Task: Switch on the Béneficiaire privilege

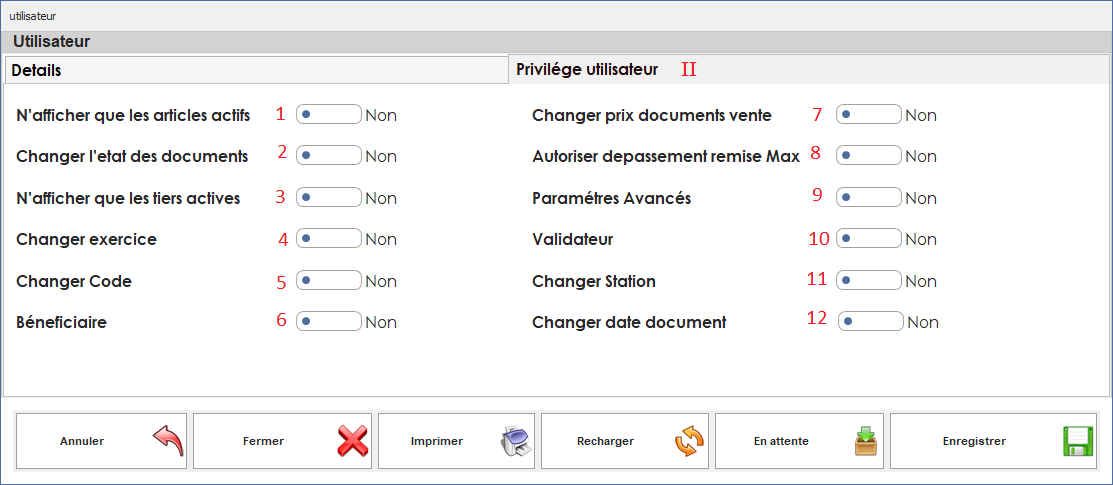Action: [329, 321]
